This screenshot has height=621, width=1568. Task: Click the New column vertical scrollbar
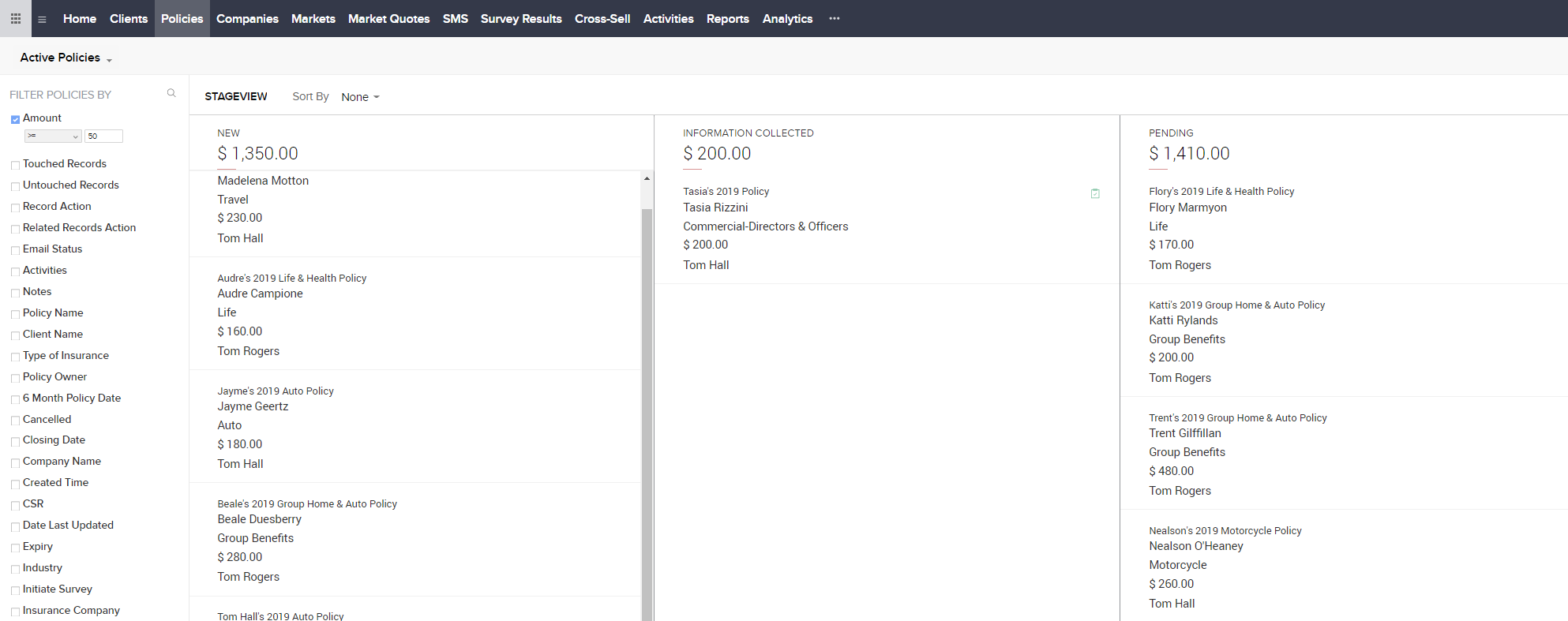click(647, 410)
